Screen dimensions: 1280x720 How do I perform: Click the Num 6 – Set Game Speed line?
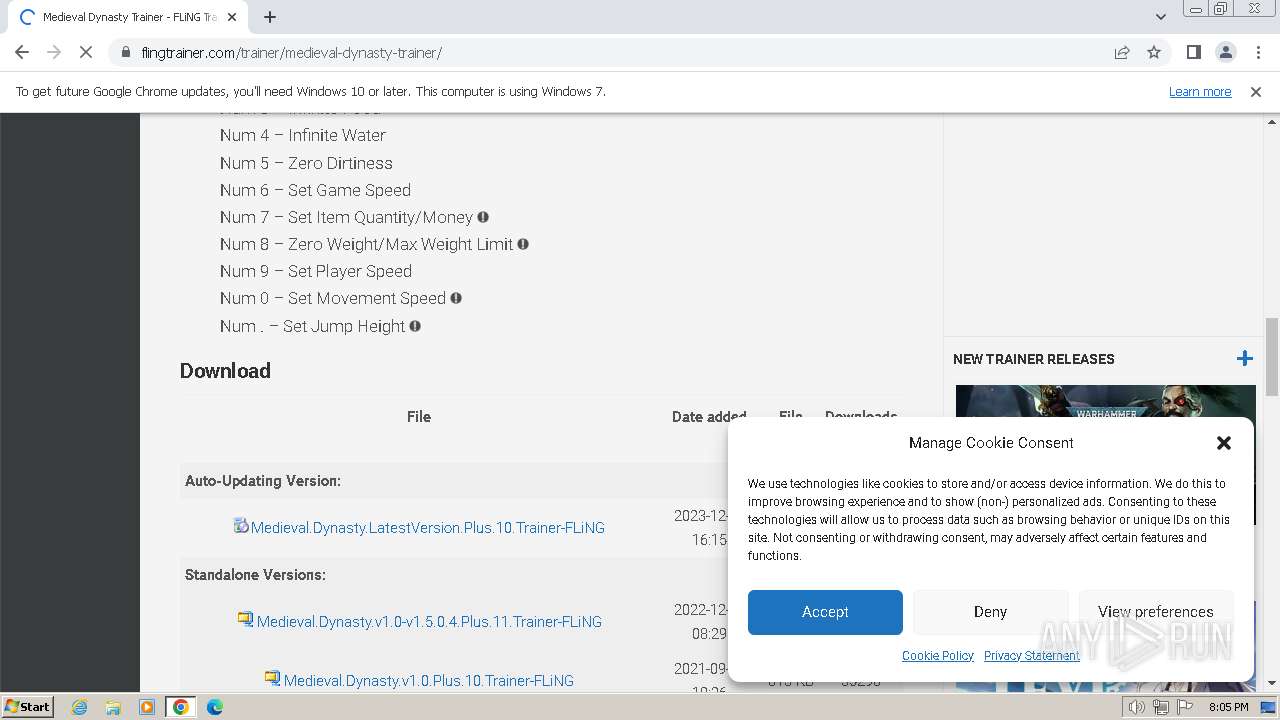315,190
